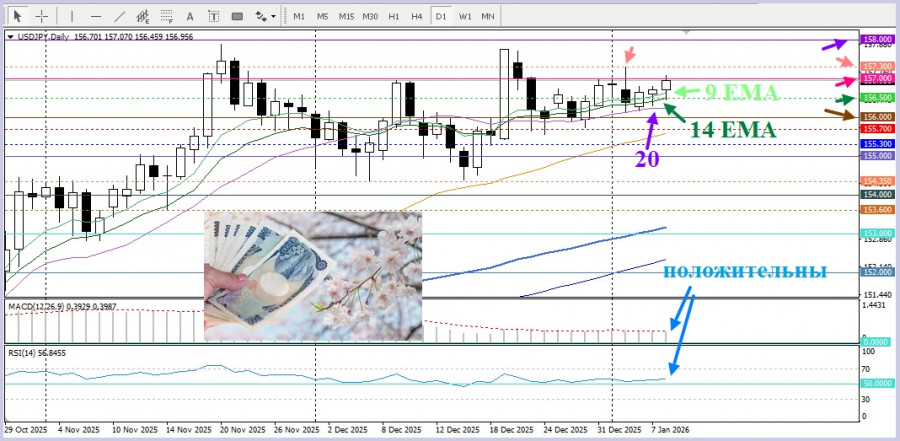Click the 157.300 price level label

(x=878, y=67)
